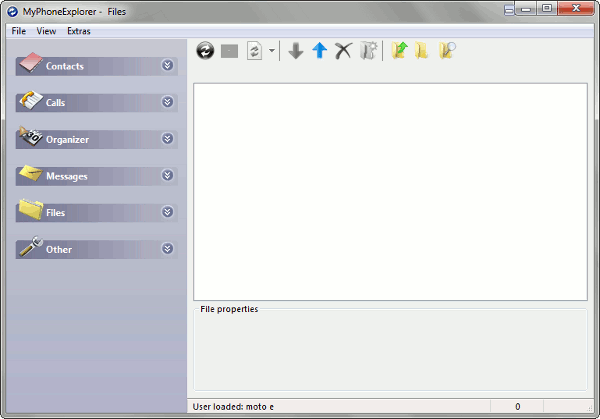The image size is (600, 419).
Task: Click the Files folder icon in sidebar
Action: pyautogui.click(x=31, y=209)
